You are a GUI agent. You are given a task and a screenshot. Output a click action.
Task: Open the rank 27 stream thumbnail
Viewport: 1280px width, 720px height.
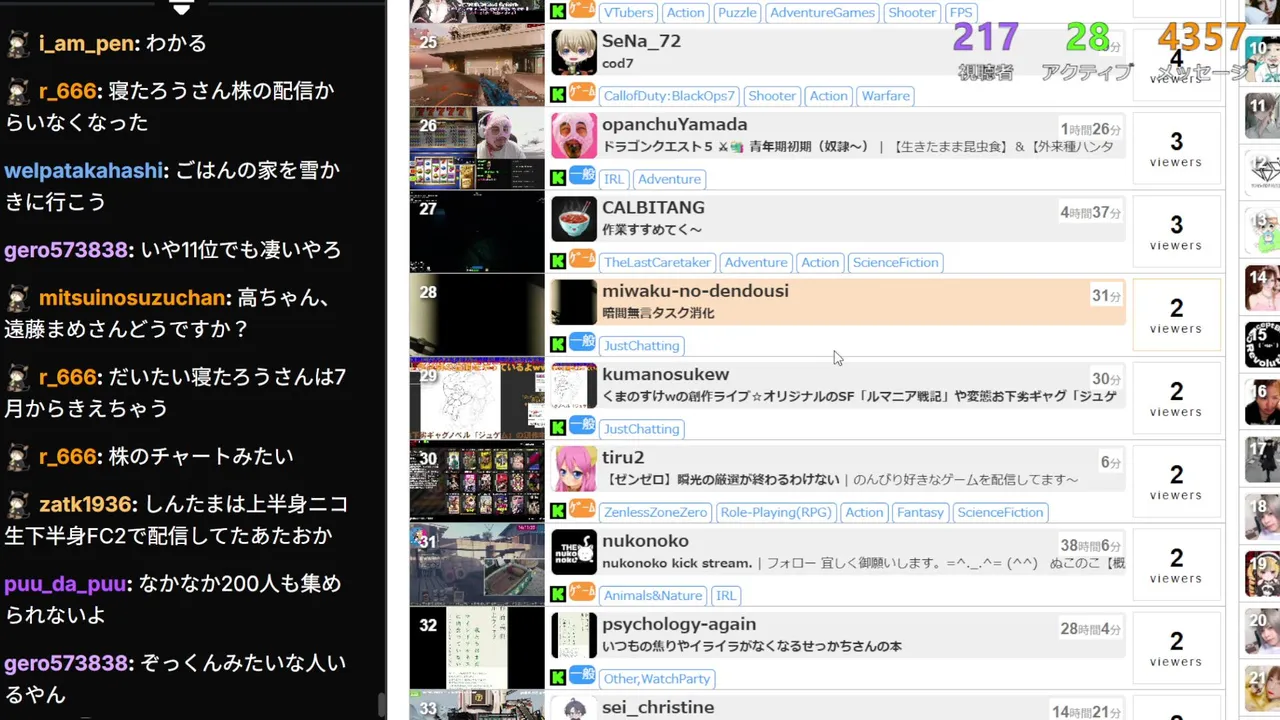pyautogui.click(x=477, y=231)
